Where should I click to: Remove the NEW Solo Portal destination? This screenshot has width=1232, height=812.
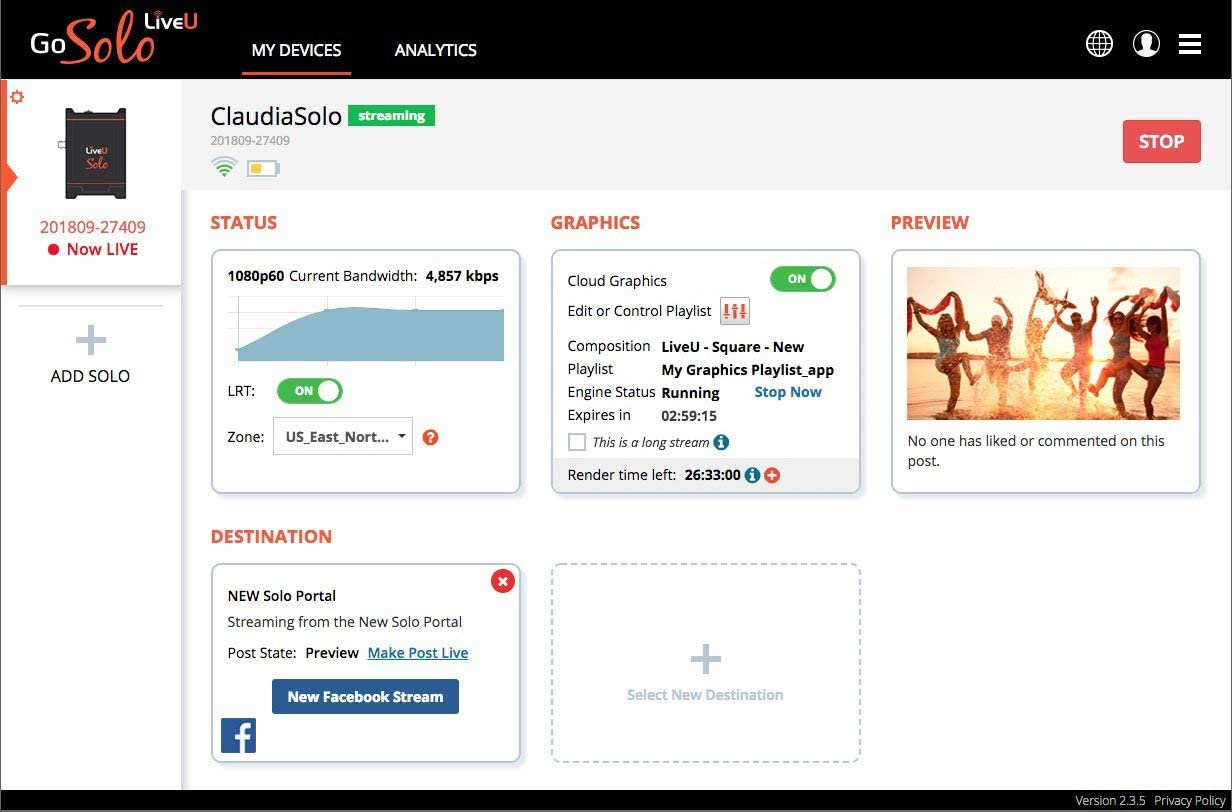pos(503,581)
